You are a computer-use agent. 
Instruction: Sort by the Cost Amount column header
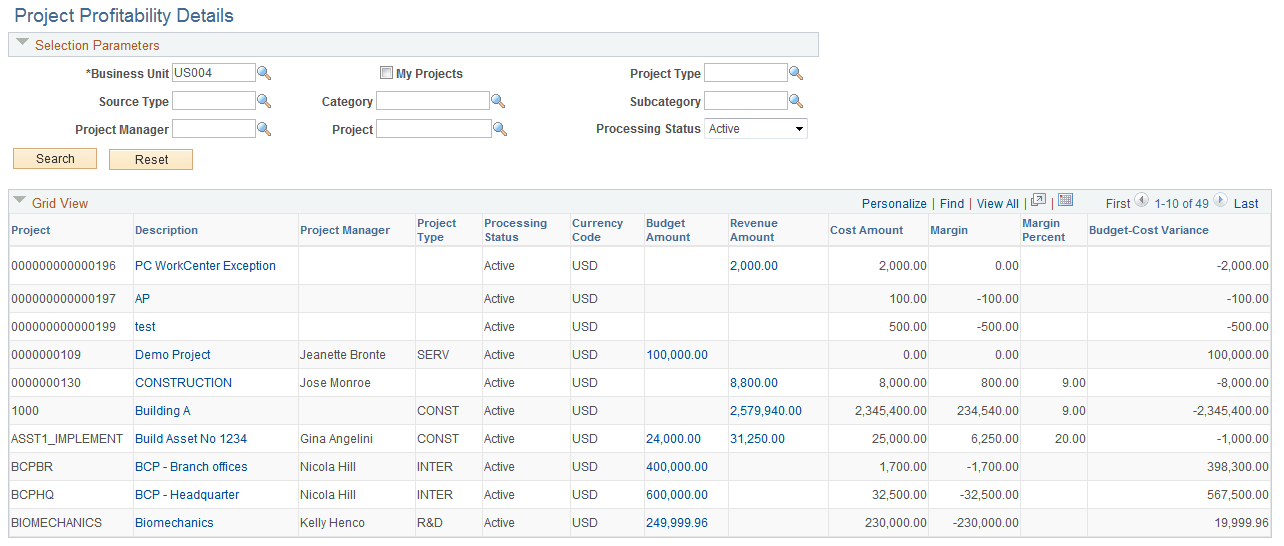point(866,230)
